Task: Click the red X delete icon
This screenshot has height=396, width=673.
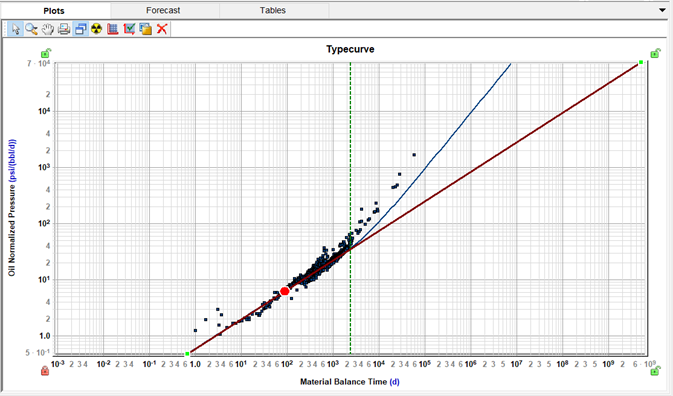Action: (x=162, y=29)
